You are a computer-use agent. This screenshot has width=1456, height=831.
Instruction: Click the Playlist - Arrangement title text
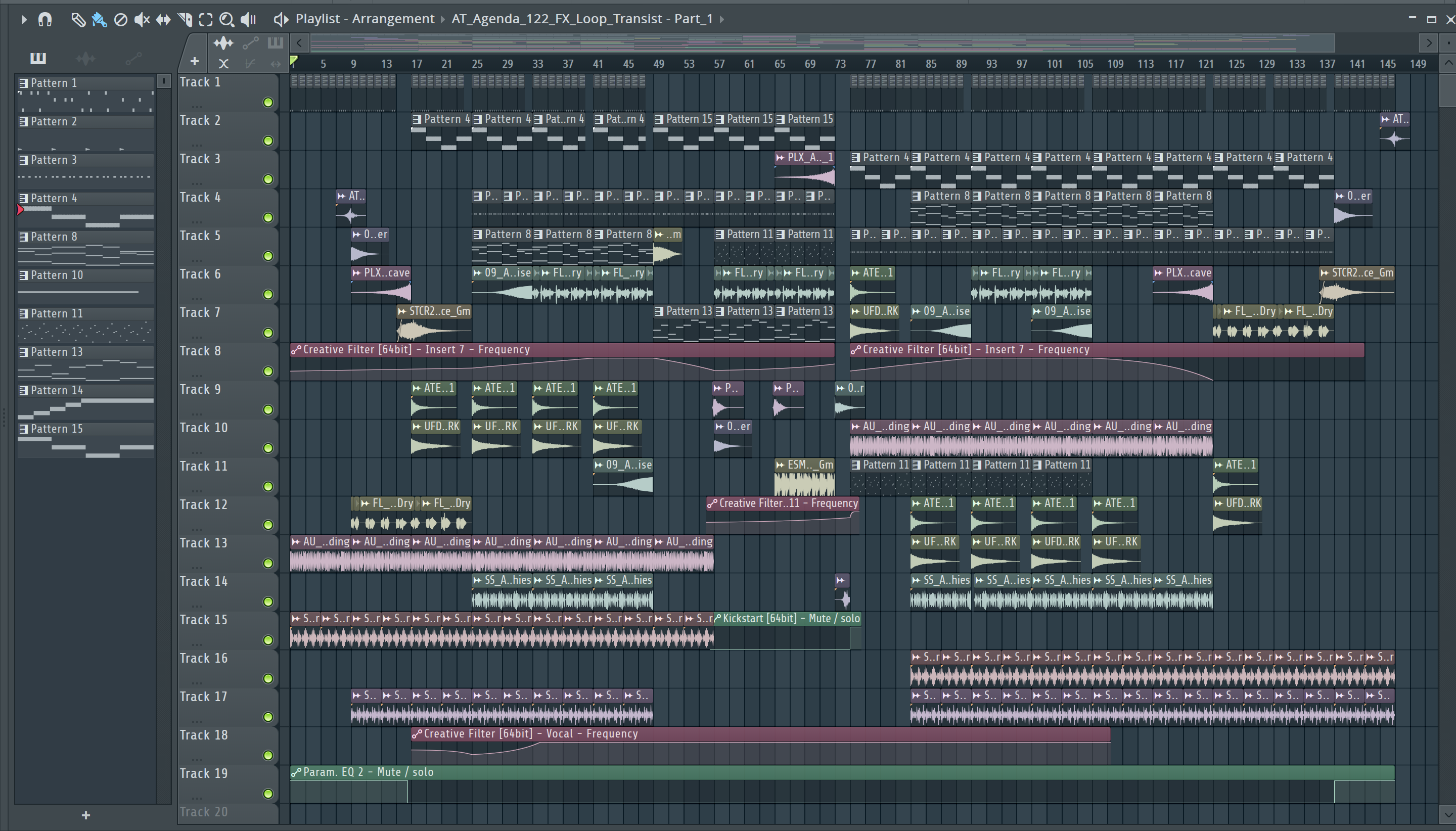(x=365, y=19)
